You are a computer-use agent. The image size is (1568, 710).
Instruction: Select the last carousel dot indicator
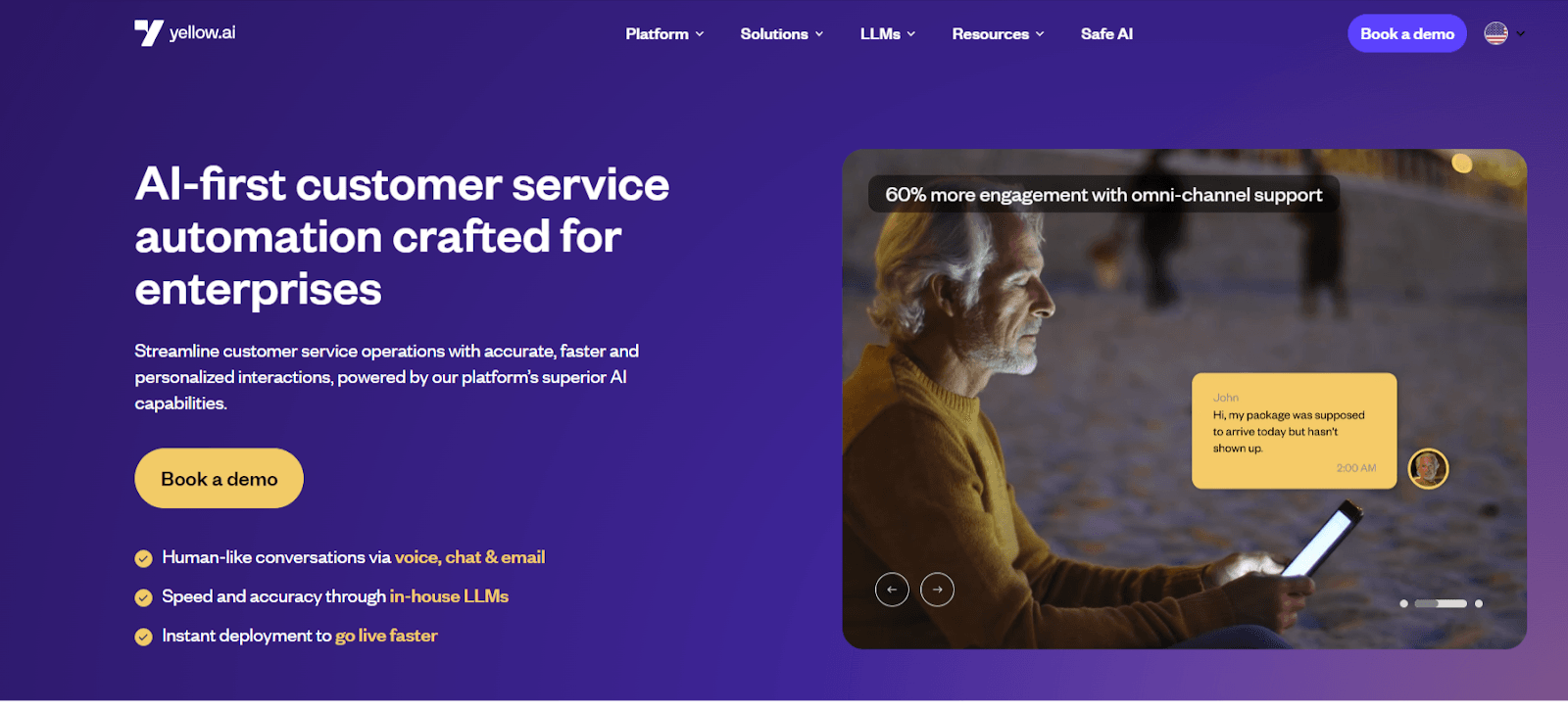(1479, 604)
